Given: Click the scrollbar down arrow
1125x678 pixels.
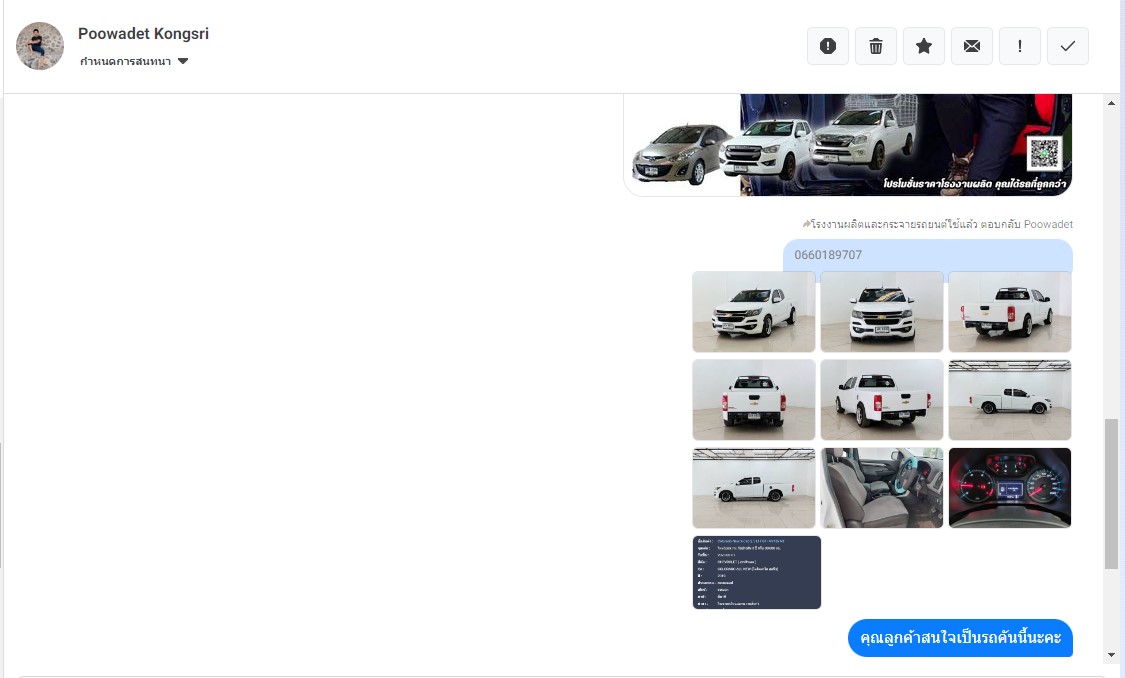Looking at the screenshot, I should [1111, 654].
